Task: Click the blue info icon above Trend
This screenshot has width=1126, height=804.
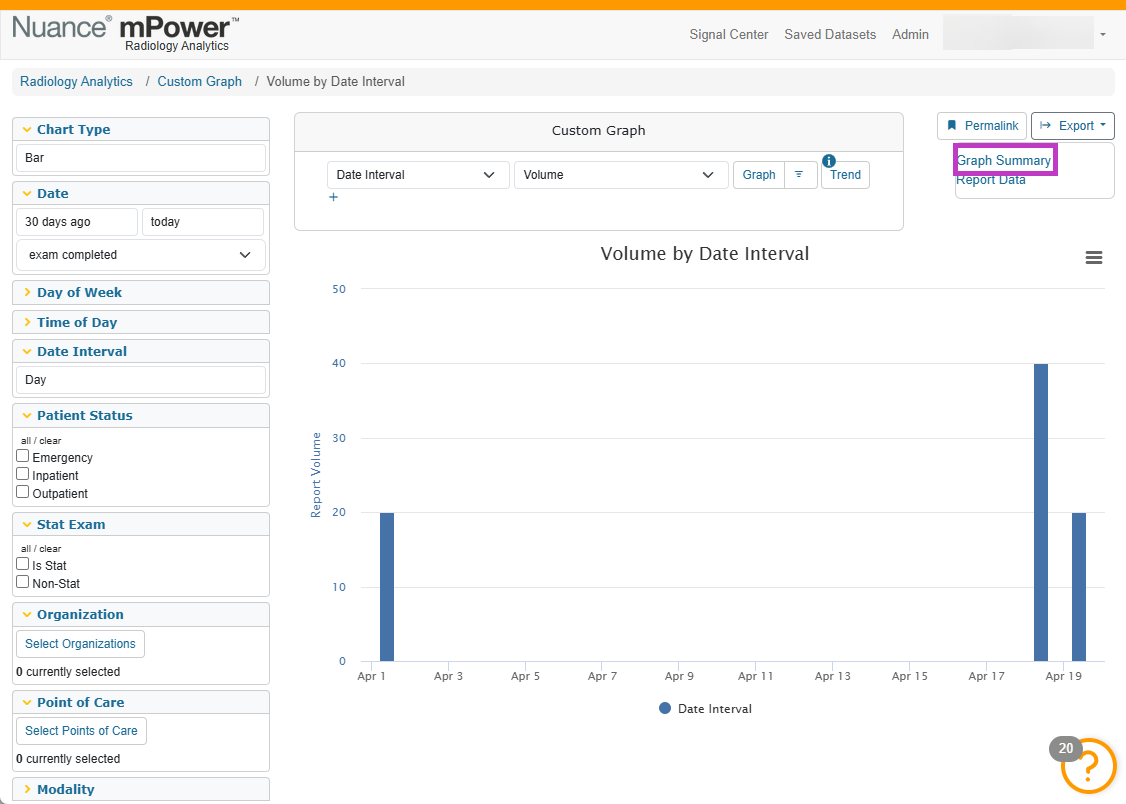Action: [829, 161]
